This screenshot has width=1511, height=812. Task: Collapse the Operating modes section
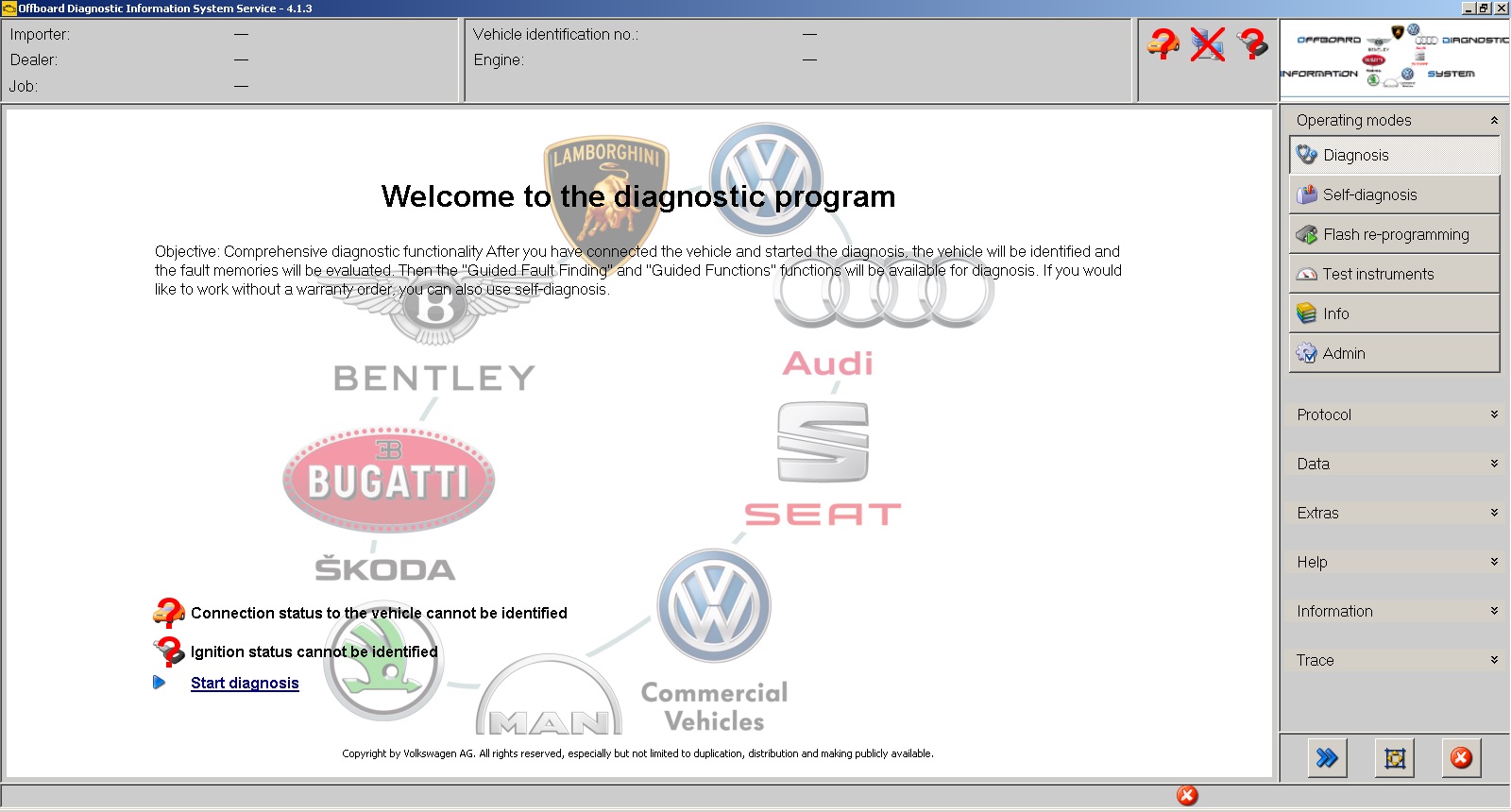point(1494,120)
